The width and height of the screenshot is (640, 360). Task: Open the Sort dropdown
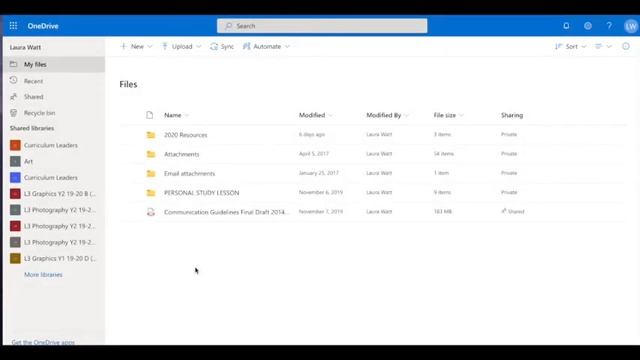(x=570, y=47)
